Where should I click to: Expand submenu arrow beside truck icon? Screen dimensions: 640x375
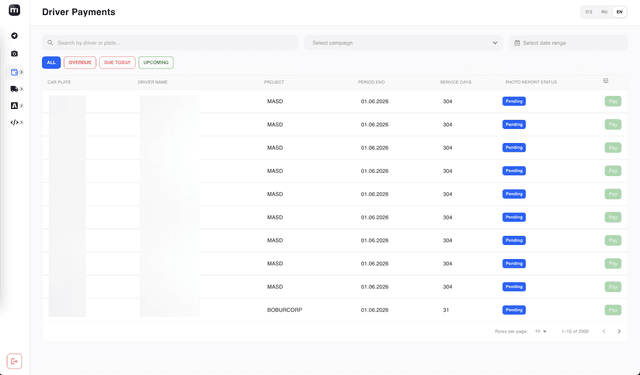click(21, 89)
